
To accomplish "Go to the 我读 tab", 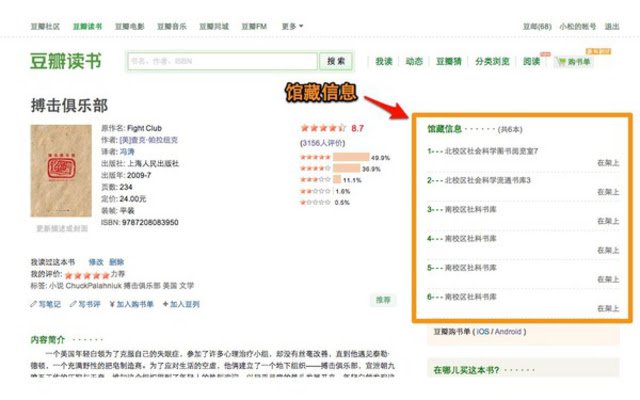I will coord(384,62).
